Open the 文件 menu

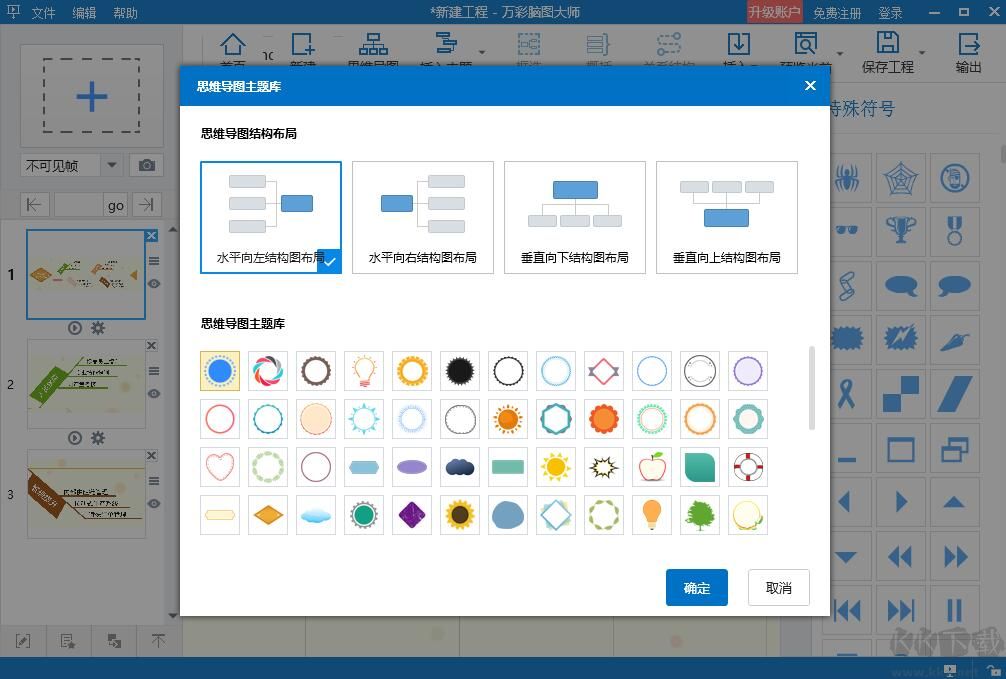click(x=42, y=12)
